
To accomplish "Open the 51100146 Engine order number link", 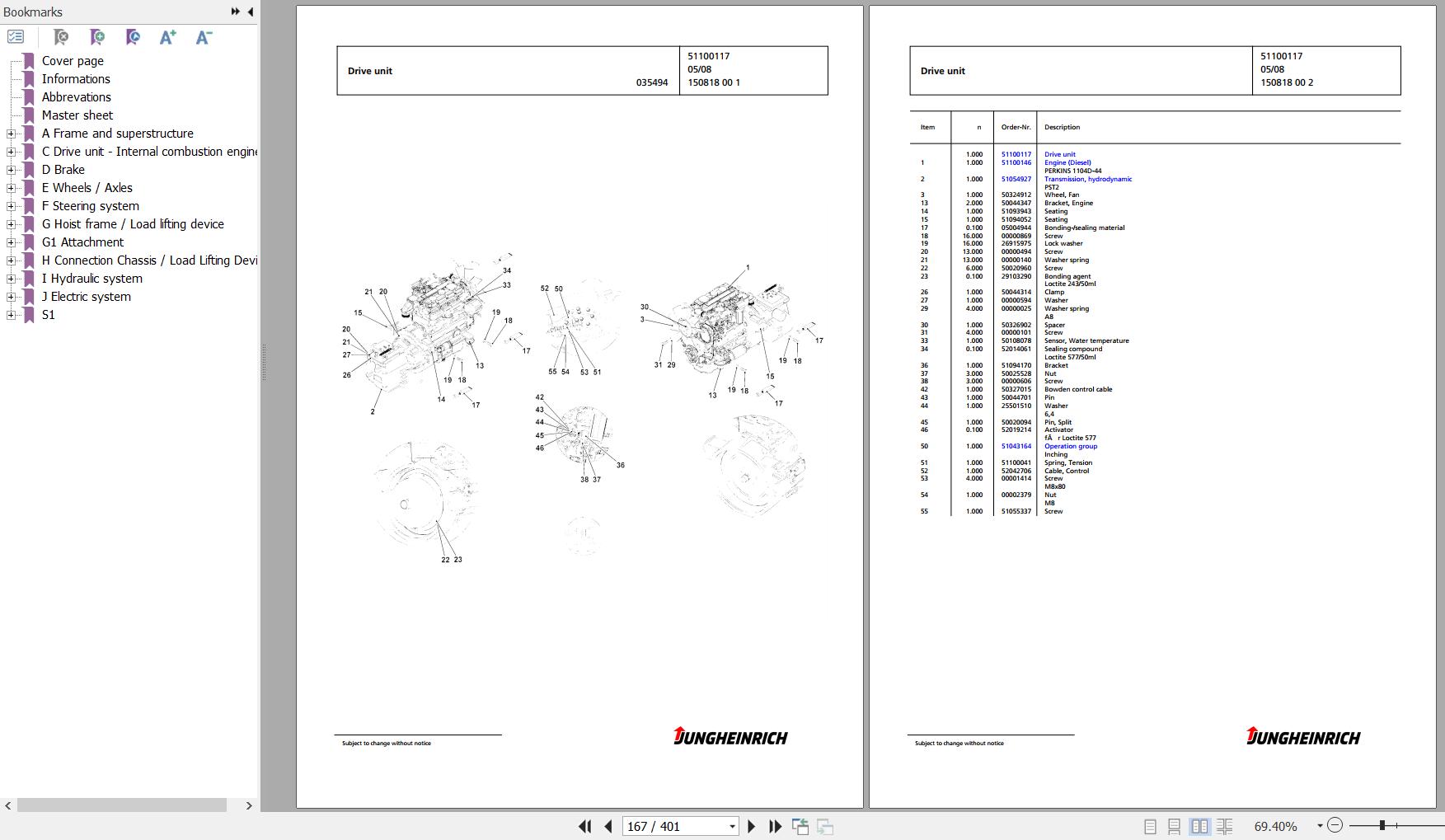I will [x=1016, y=162].
